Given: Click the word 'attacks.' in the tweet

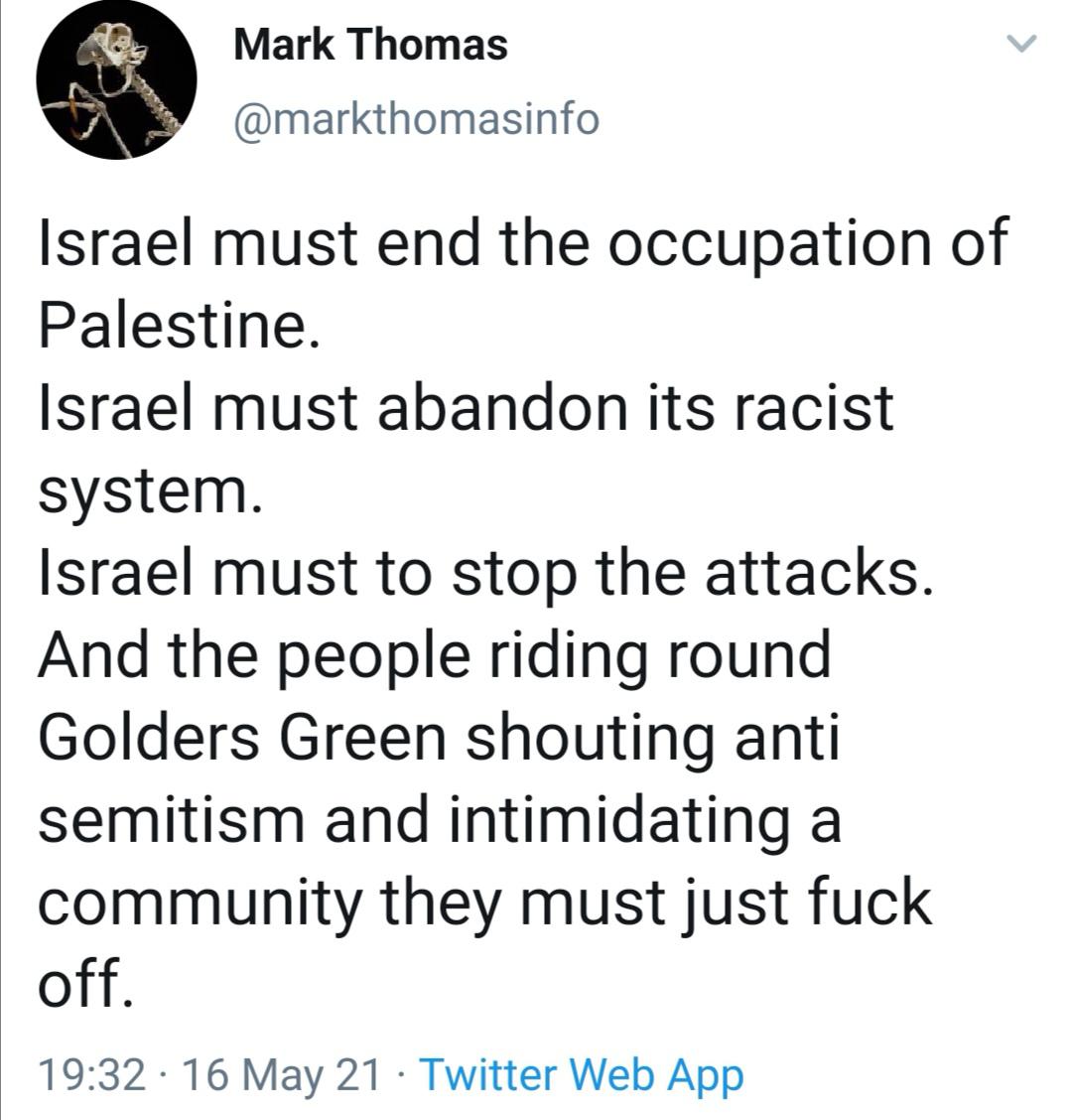Looking at the screenshot, I should [x=834, y=573].
